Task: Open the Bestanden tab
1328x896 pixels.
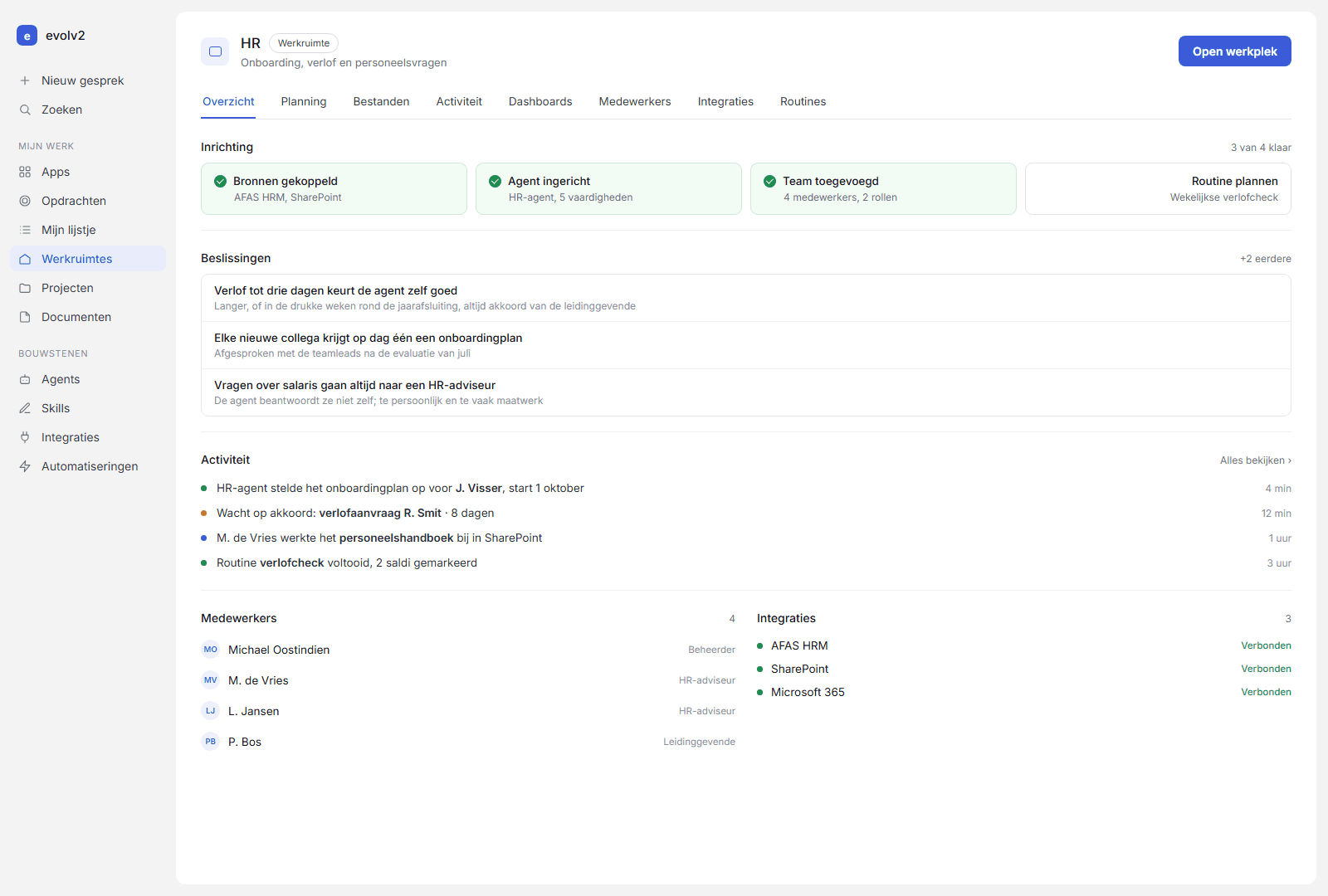Action: point(382,101)
